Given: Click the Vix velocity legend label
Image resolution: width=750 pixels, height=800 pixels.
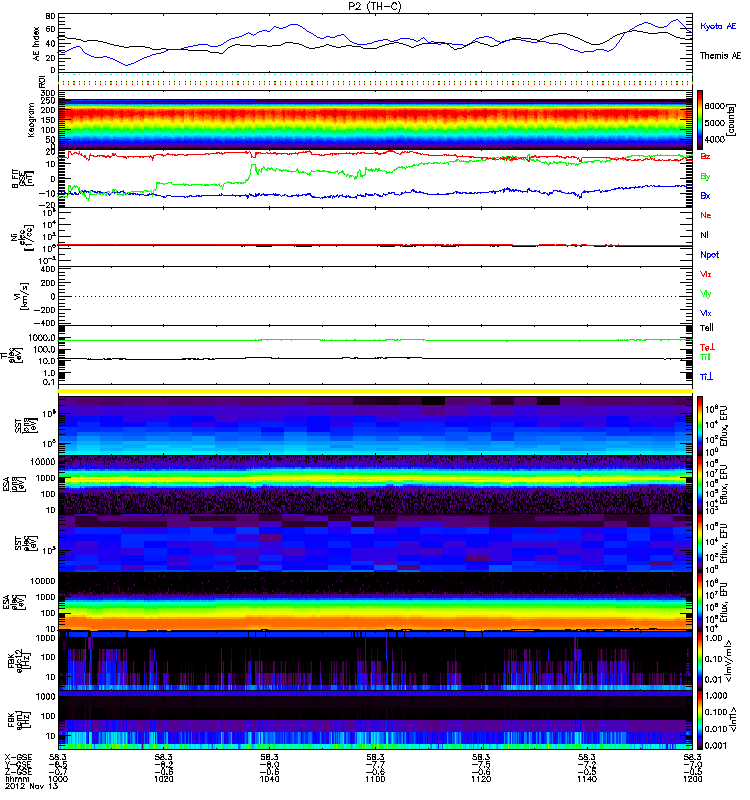Looking at the screenshot, I should pyautogui.click(x=707, y=313).
